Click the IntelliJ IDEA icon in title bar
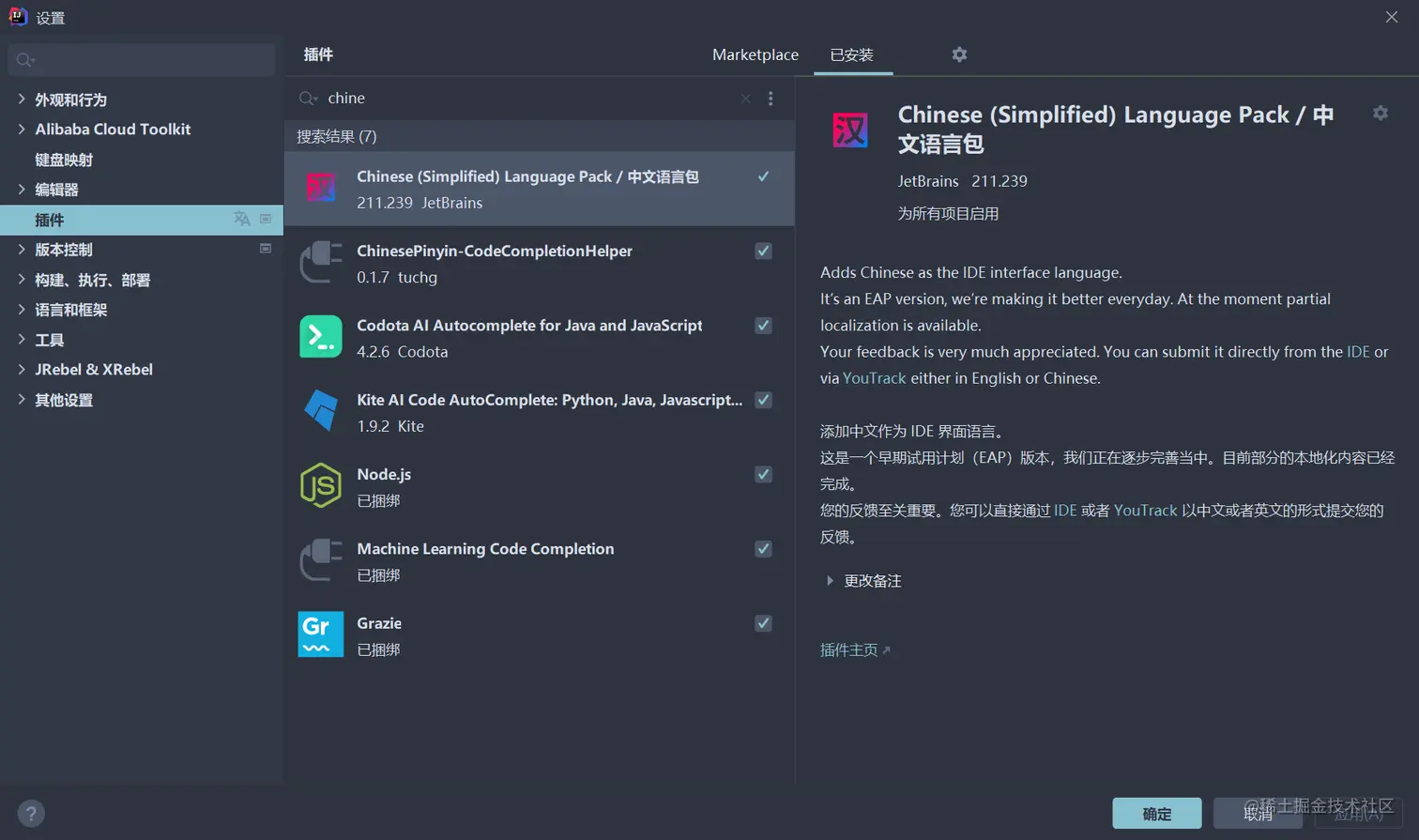Viewport: 1419px width, 840px height. (18, 17)
